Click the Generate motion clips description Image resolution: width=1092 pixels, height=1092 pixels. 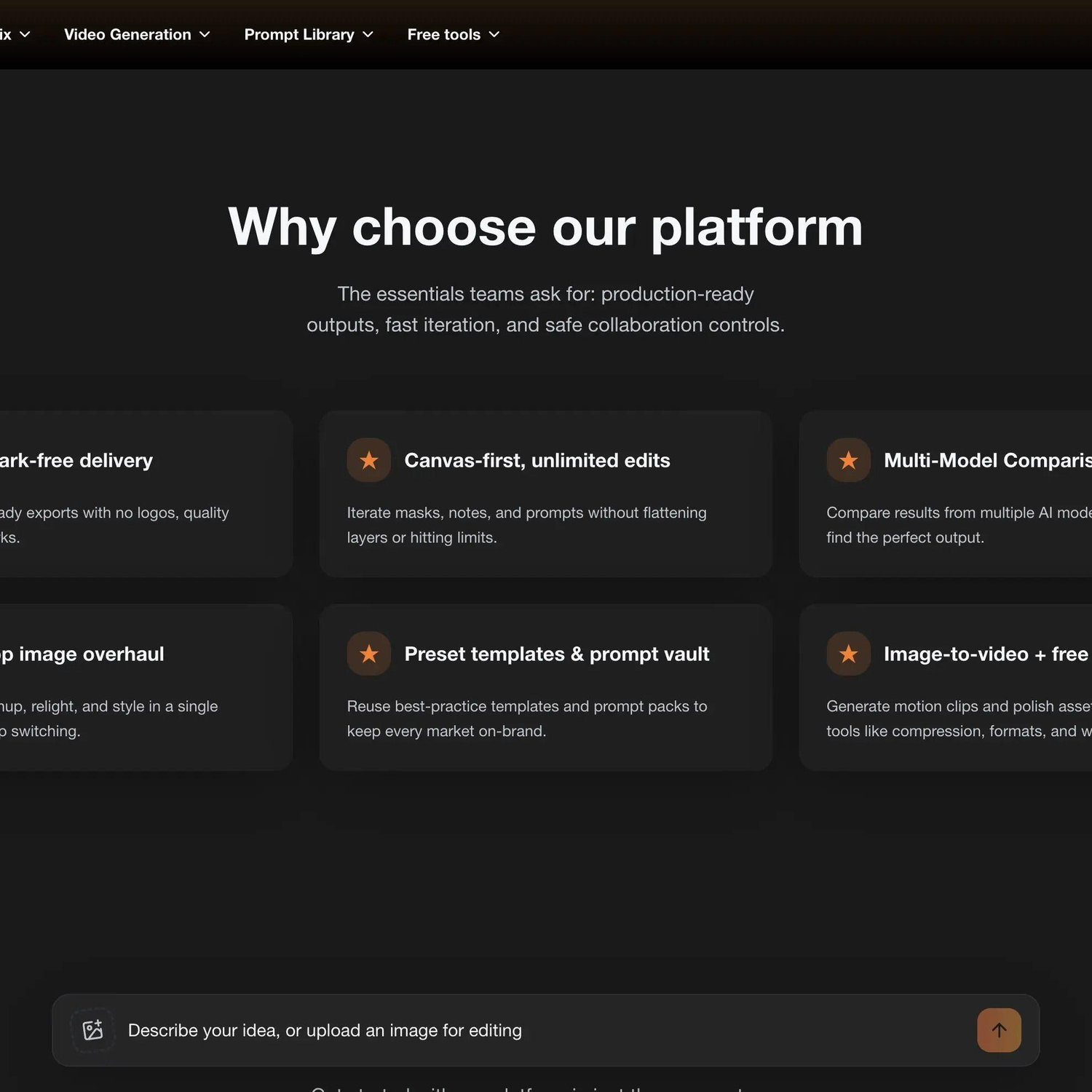(x=959, y=719)
